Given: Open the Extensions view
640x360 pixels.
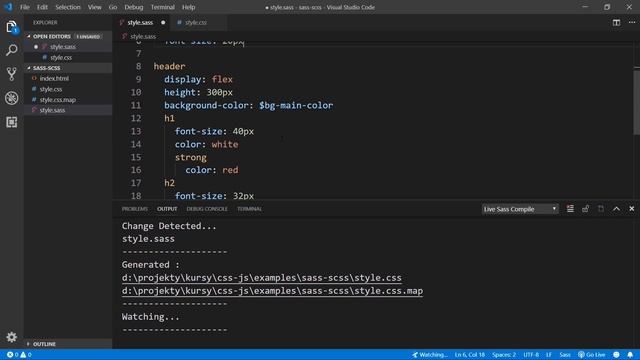Looking at the screenshot, I should point(11,122).
